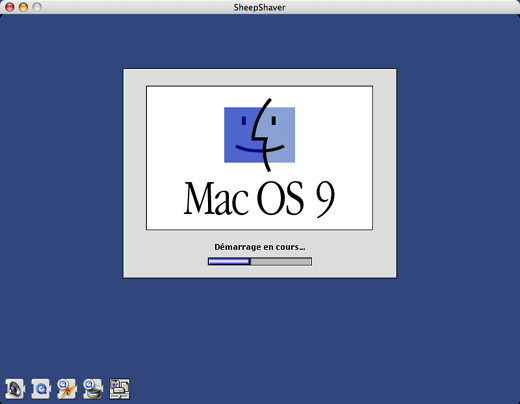Screen dimensions: 520x404
Task: Click the plain QuickTime extension icon
Action: coord(41,389)
